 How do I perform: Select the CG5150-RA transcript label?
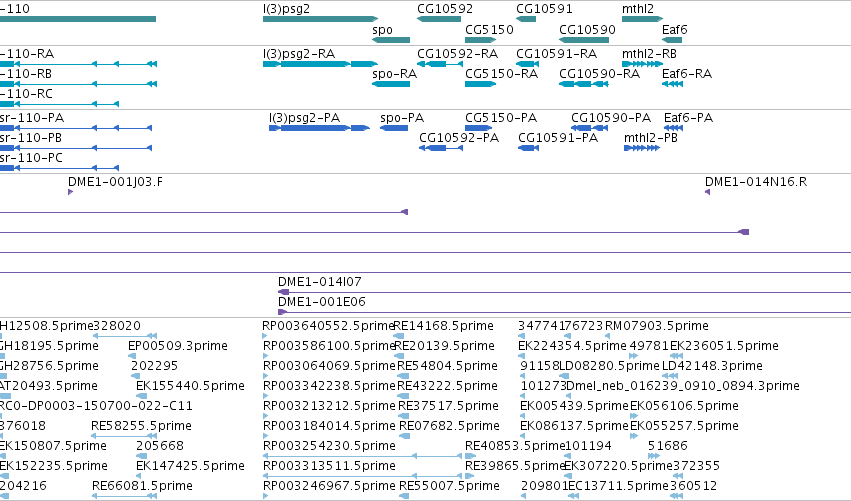[501, 74]
